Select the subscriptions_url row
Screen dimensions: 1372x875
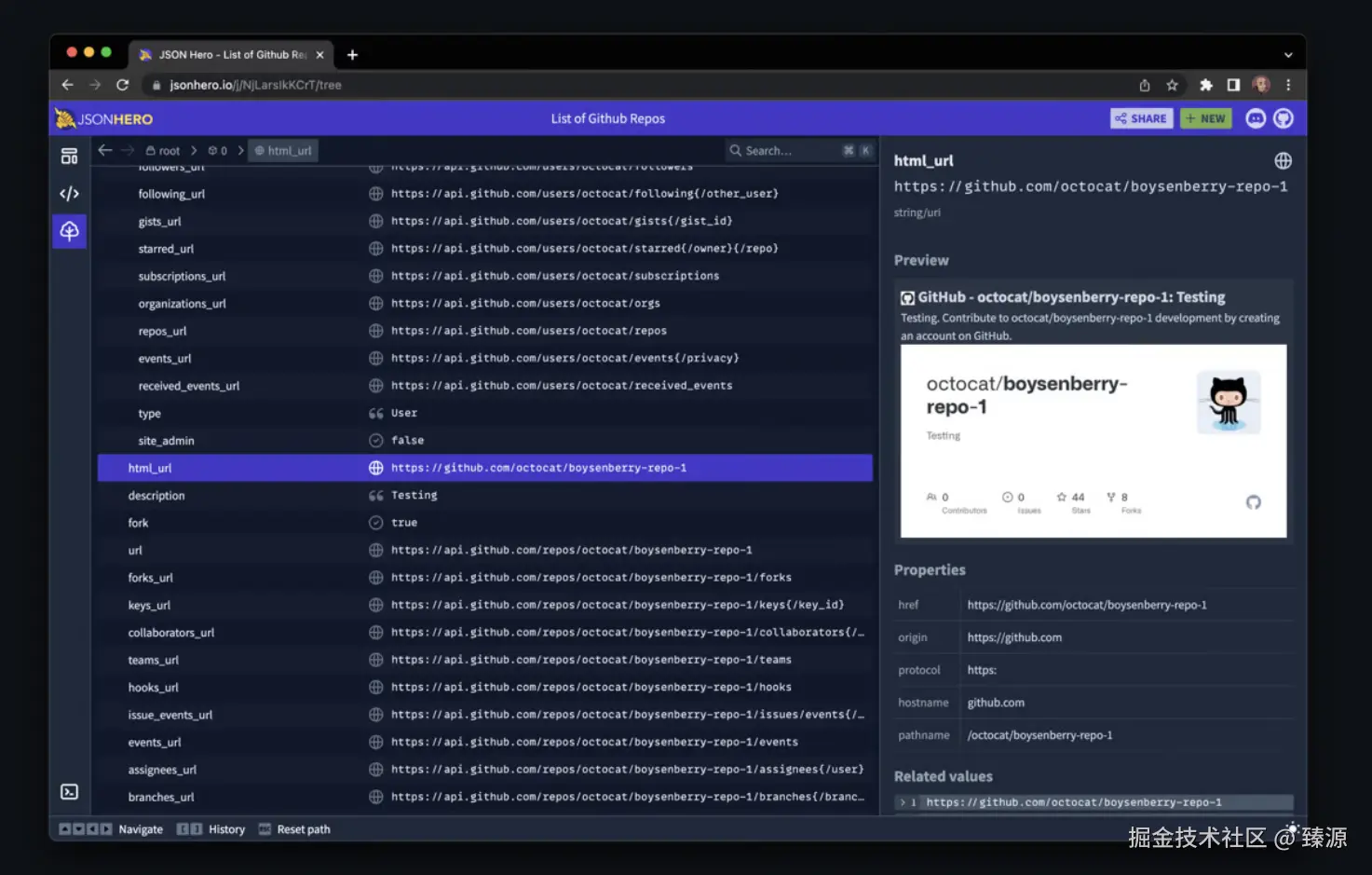[x=484, y=276]
